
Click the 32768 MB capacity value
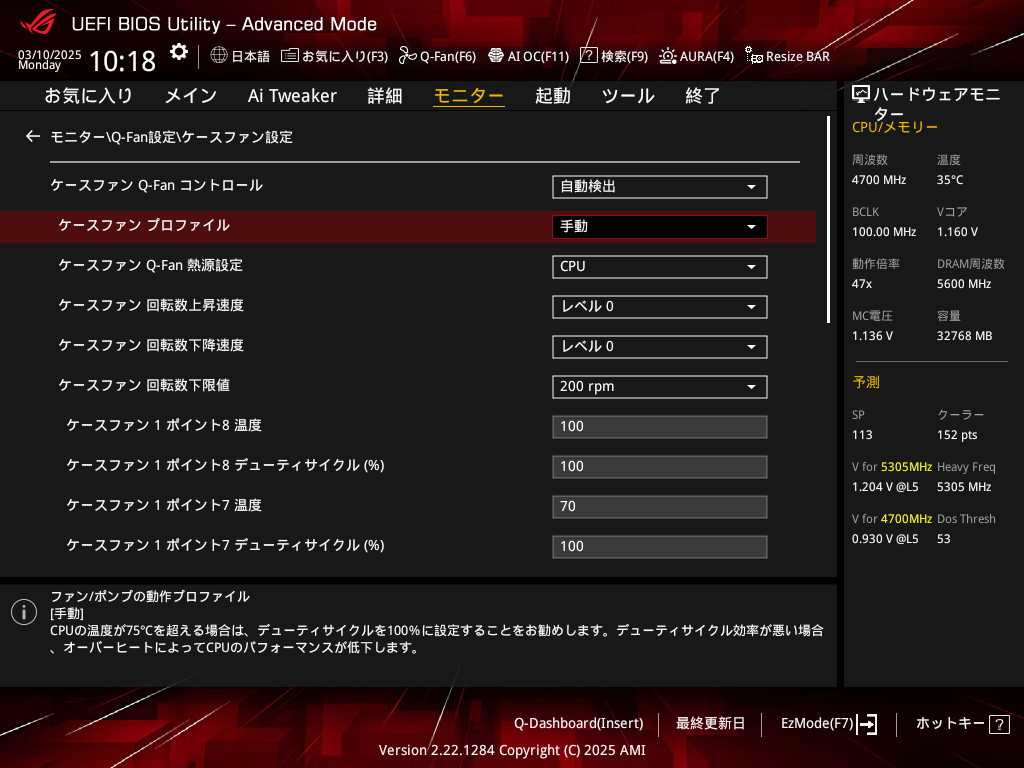965,336
